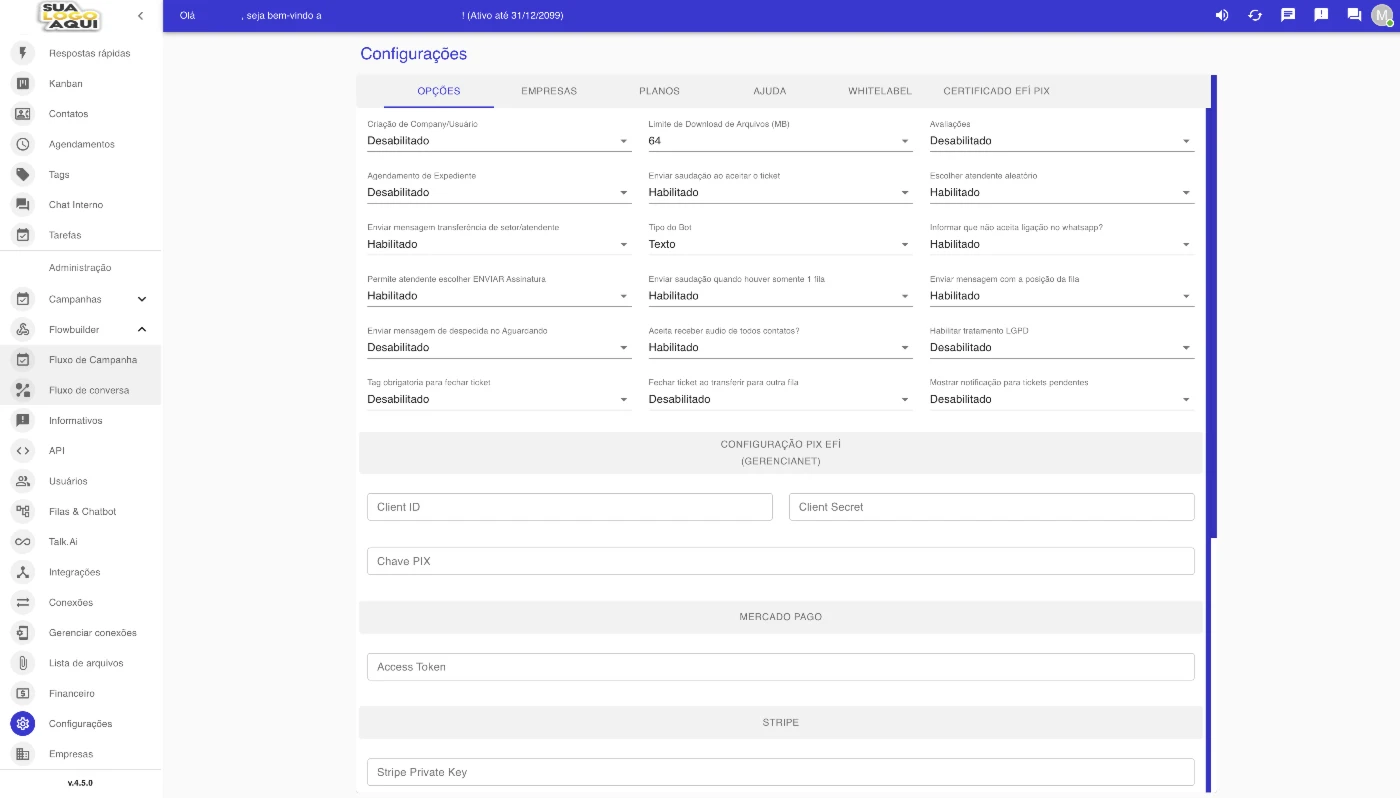Screen dimensions: 1400x798
Task: Open Talk.Ai from the sidebar
Action: 63,542
